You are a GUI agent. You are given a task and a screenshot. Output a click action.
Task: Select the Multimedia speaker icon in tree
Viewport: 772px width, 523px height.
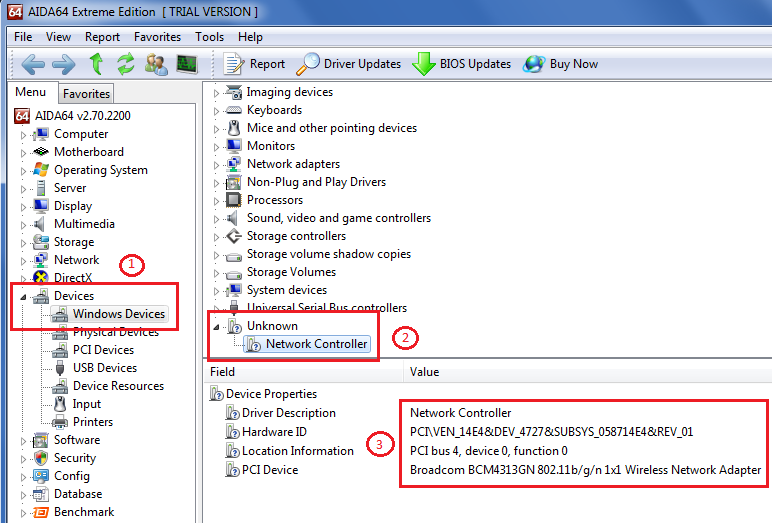(x=39, y=224)
